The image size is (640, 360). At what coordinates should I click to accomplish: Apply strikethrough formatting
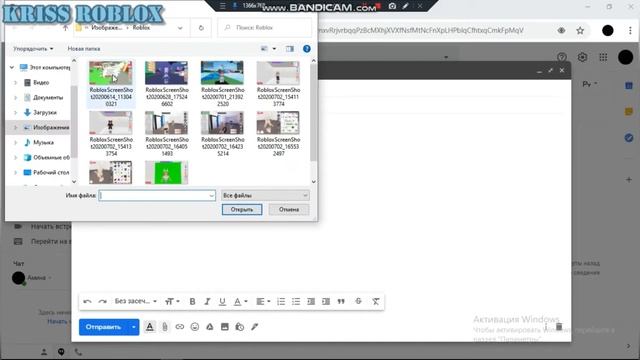coord(358,301)
